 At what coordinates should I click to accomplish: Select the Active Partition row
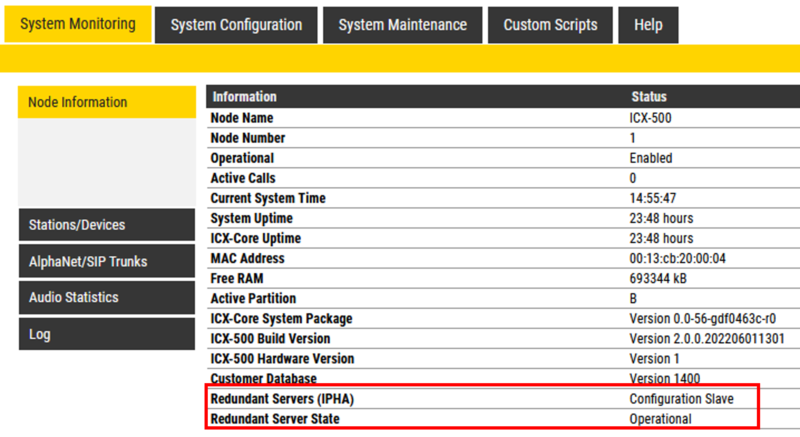click(x=254, y=298)
